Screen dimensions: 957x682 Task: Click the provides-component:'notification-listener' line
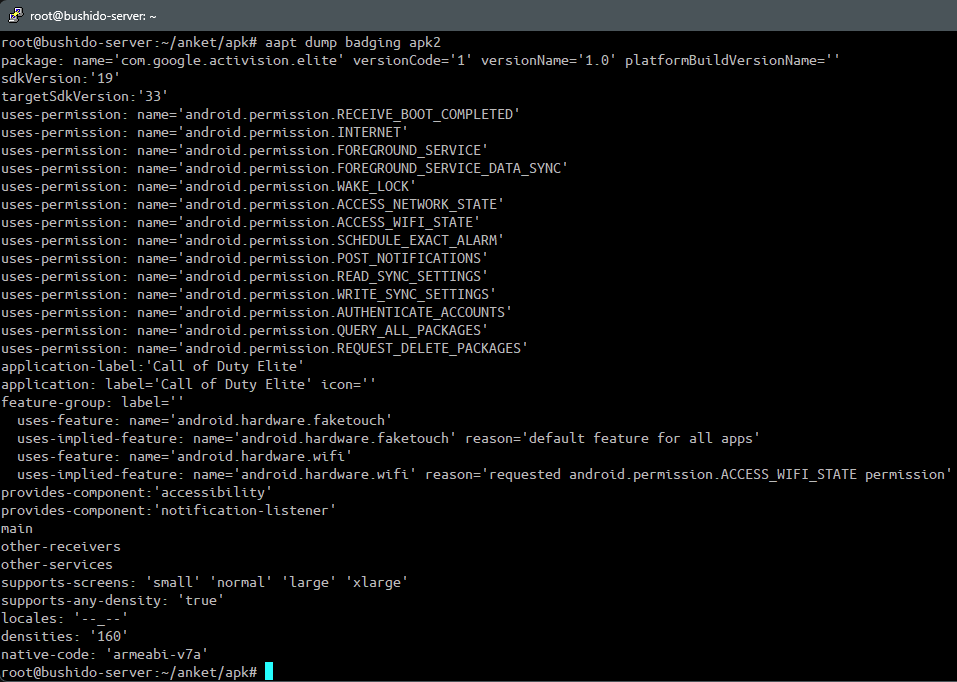(168, 510)
